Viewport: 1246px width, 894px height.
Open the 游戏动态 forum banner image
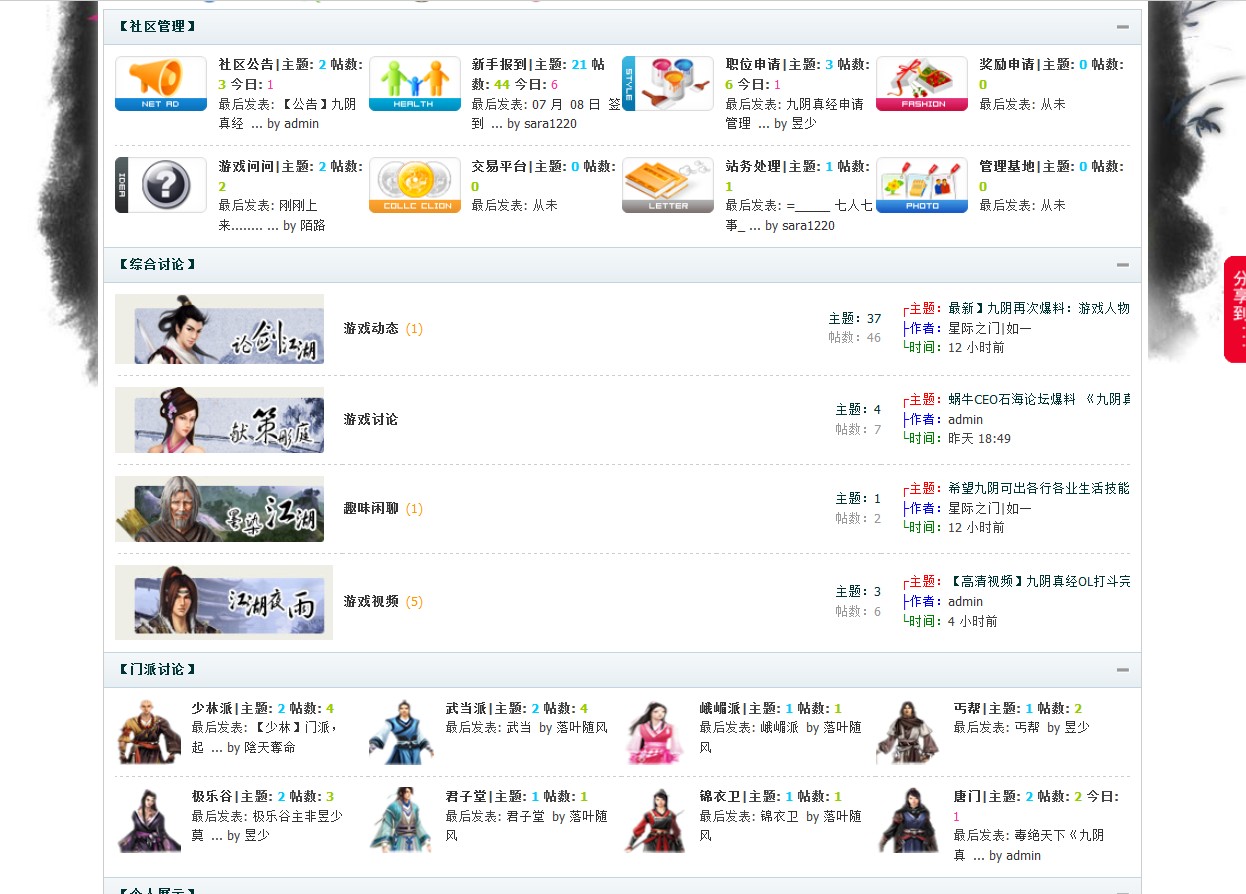click(x=220, y=329)
